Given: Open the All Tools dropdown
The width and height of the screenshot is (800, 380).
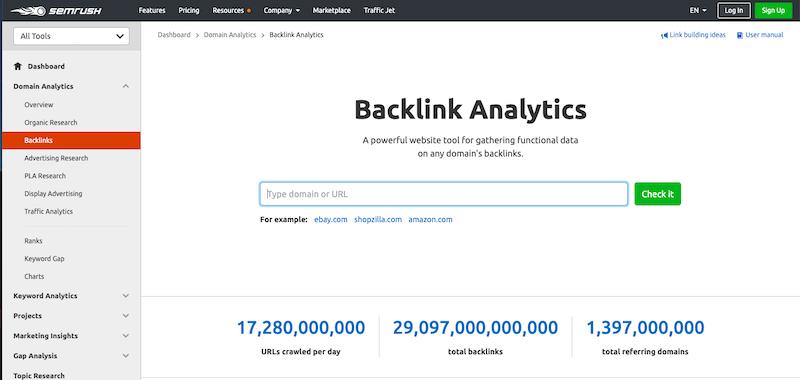Looking at the screenshot, I should coord(71,36).
